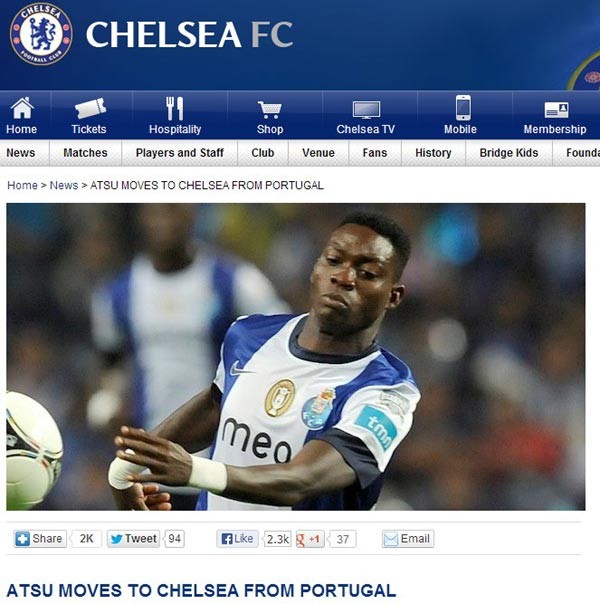Like the article on Facebook
600x604 pixels.
click(x=237, y=539)
